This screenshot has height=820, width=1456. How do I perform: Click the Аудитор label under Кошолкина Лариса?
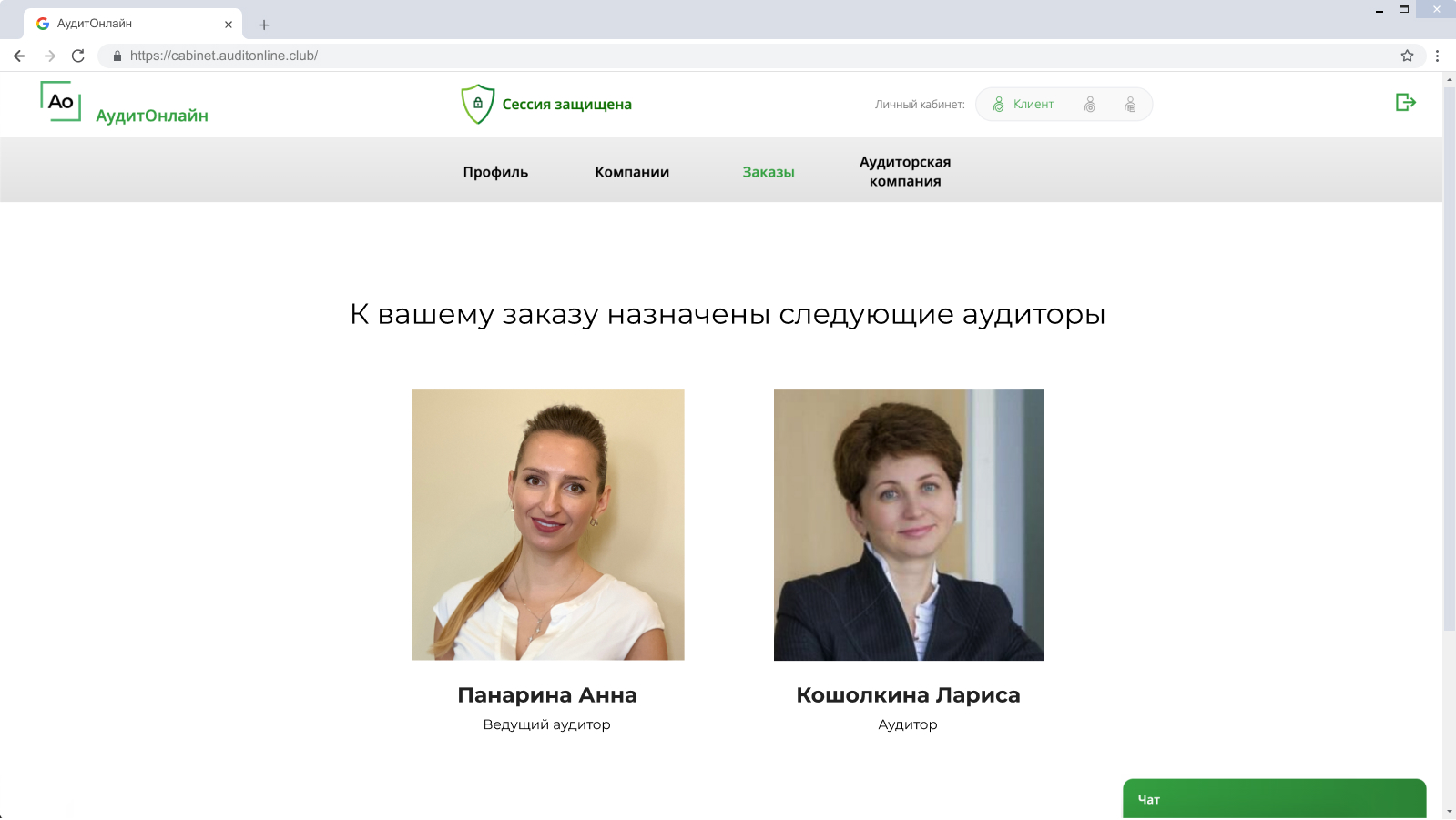click(x=908, y=724)
